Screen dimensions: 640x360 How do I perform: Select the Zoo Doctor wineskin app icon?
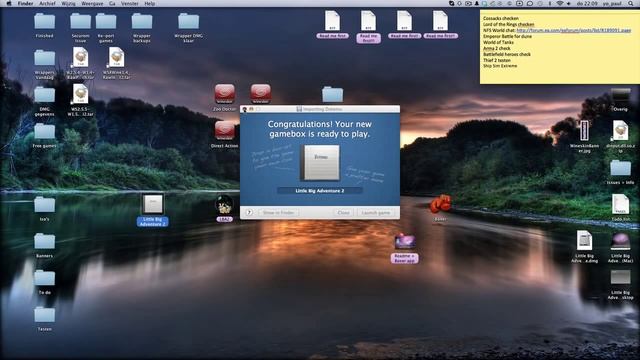pyautogui.click(x=224, y=94)
